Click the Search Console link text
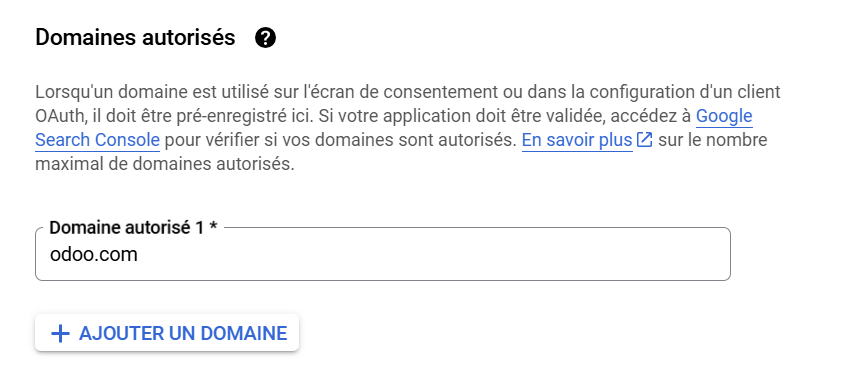852x374 pixels. point(97,140)
